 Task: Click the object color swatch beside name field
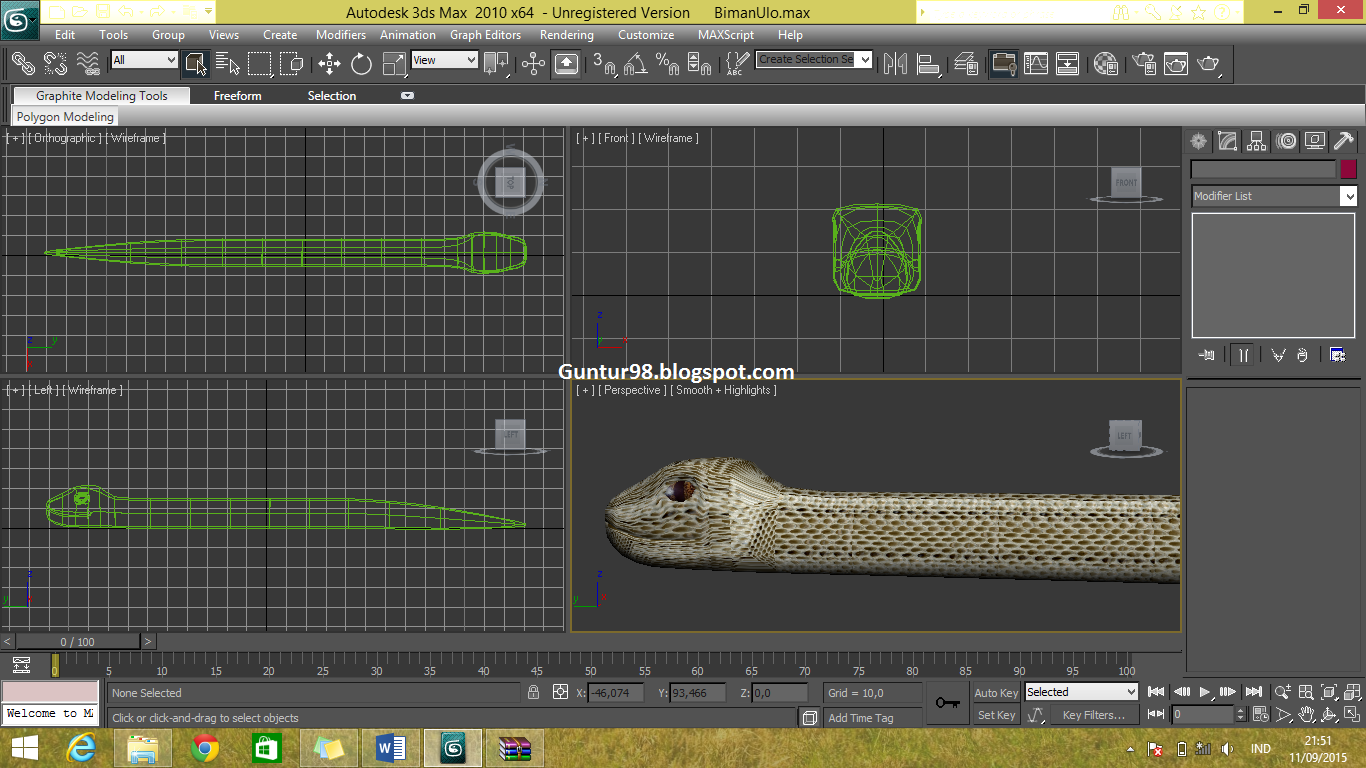point(1348,168)
